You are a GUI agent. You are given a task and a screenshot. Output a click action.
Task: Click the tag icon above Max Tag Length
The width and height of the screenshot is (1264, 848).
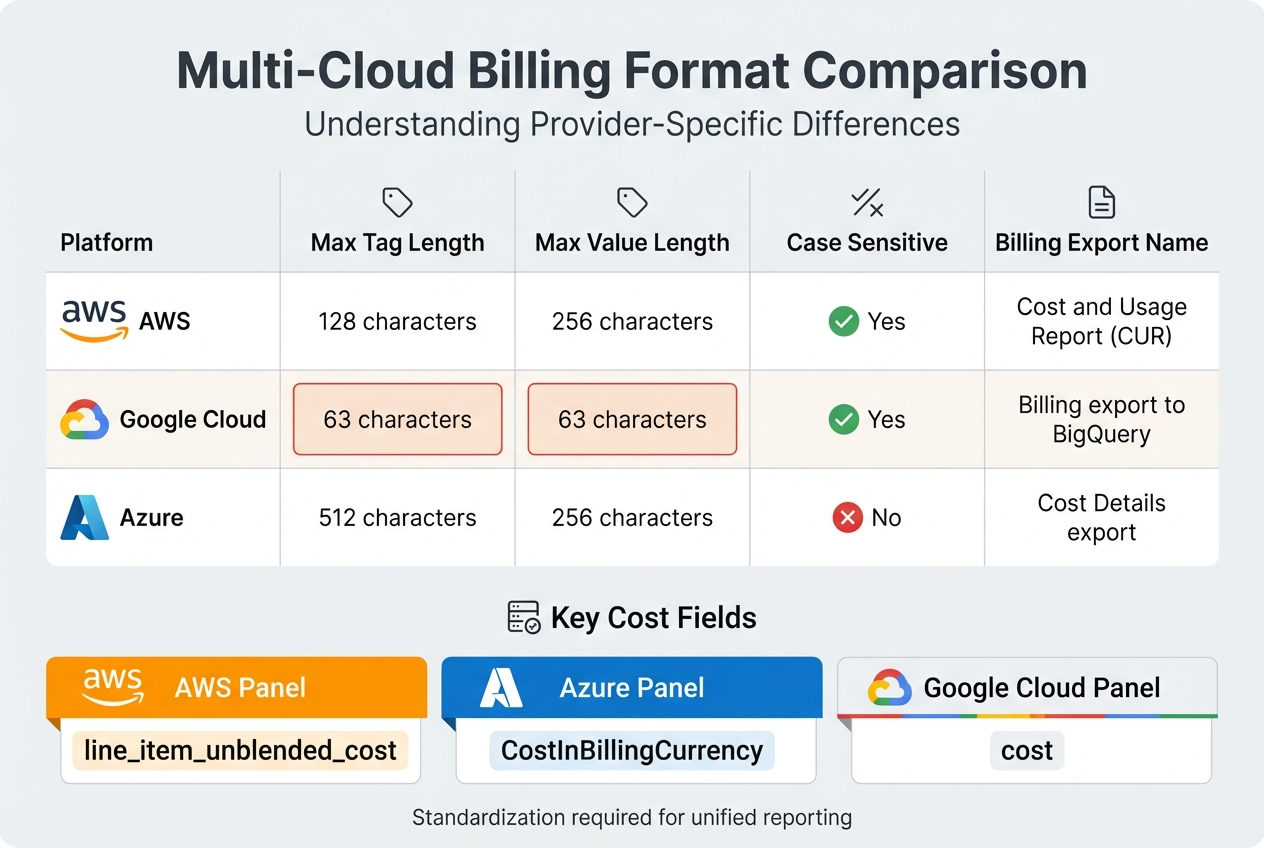point(397,203)
